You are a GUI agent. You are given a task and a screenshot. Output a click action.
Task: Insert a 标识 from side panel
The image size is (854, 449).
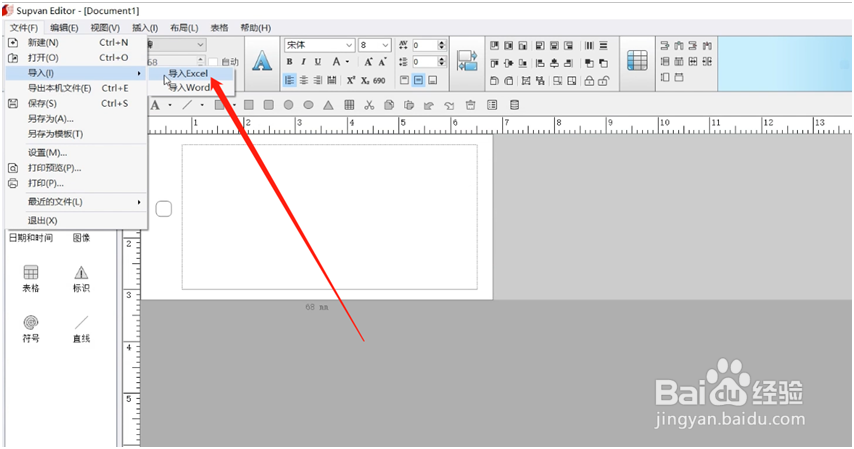point(81,279)
